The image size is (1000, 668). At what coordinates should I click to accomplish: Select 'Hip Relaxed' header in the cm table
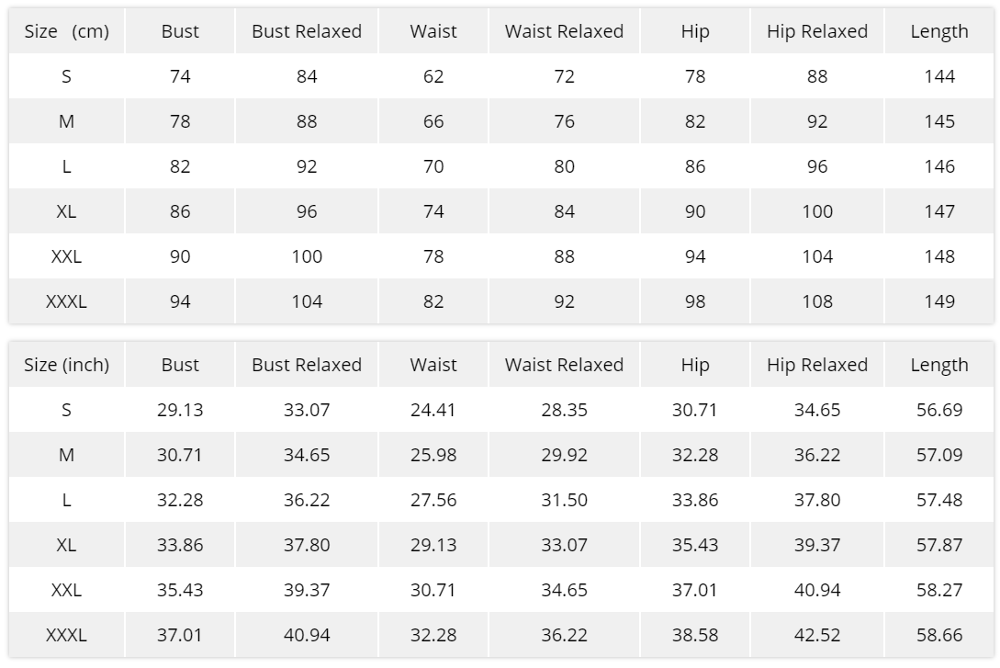[817, 32]
